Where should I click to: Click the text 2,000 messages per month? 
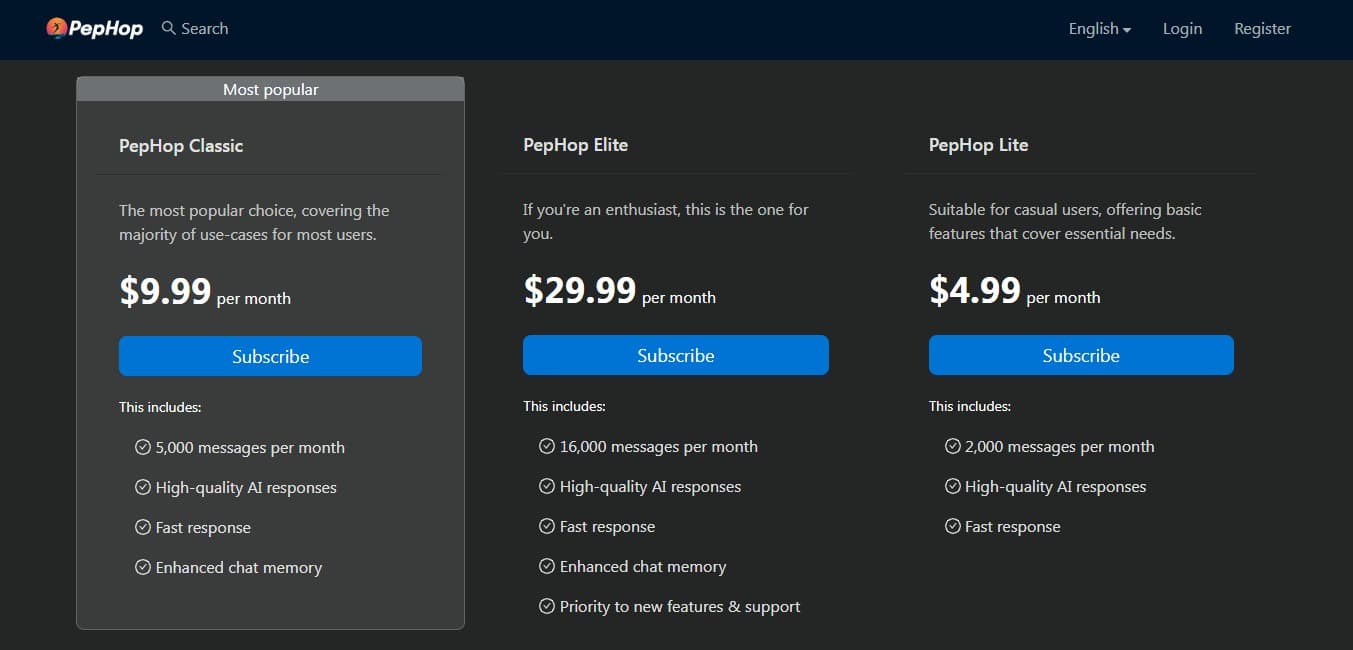(x=1060, y=447)
